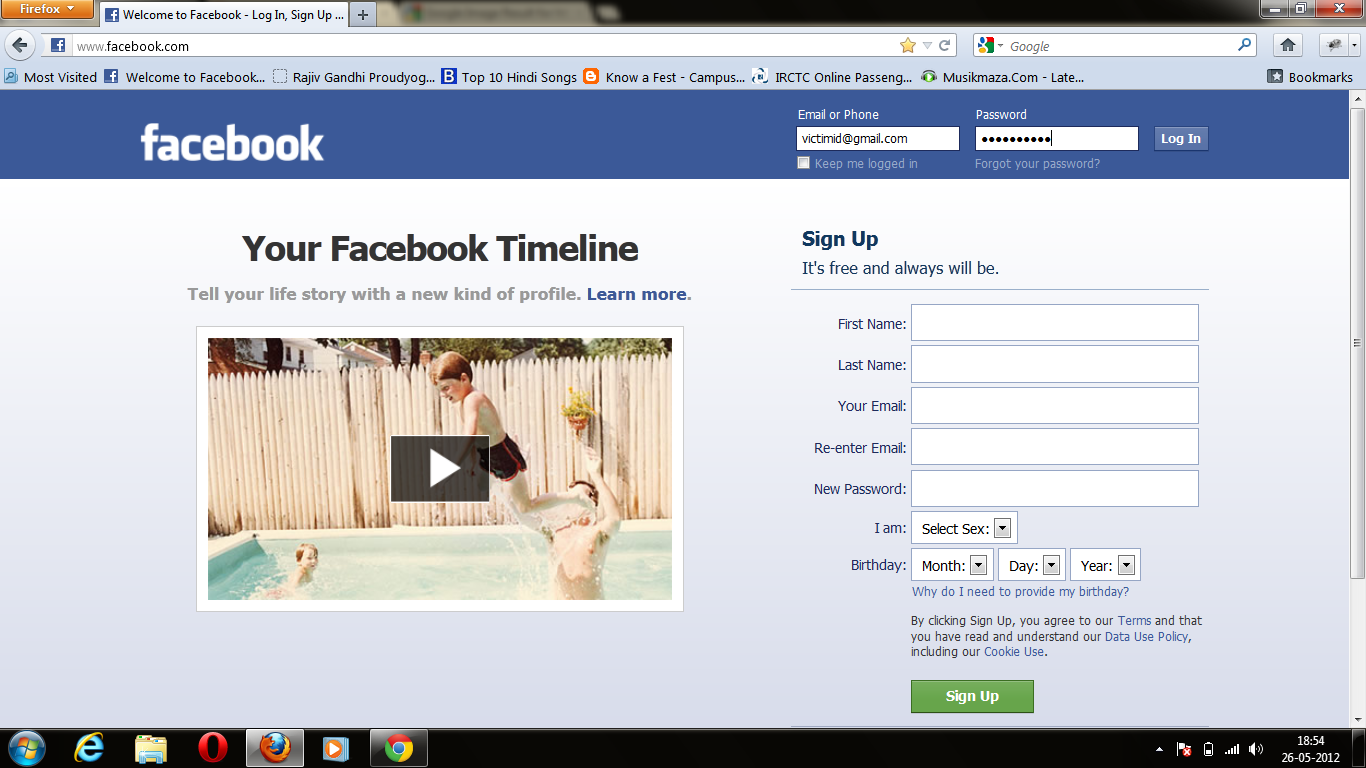Viewport: 1366px width, 768px height.
Task: Open the Firefox menu button dropdown
Action: tap(47, 9)
